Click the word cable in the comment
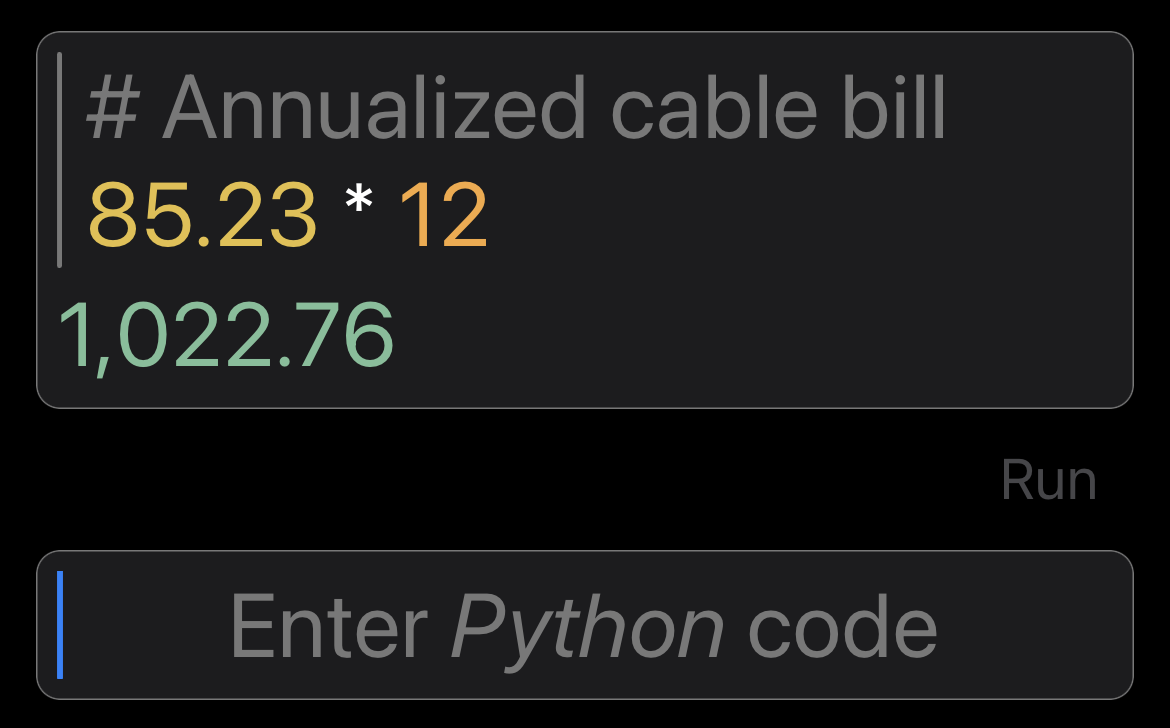1170x728 pixels. (714, 109)
